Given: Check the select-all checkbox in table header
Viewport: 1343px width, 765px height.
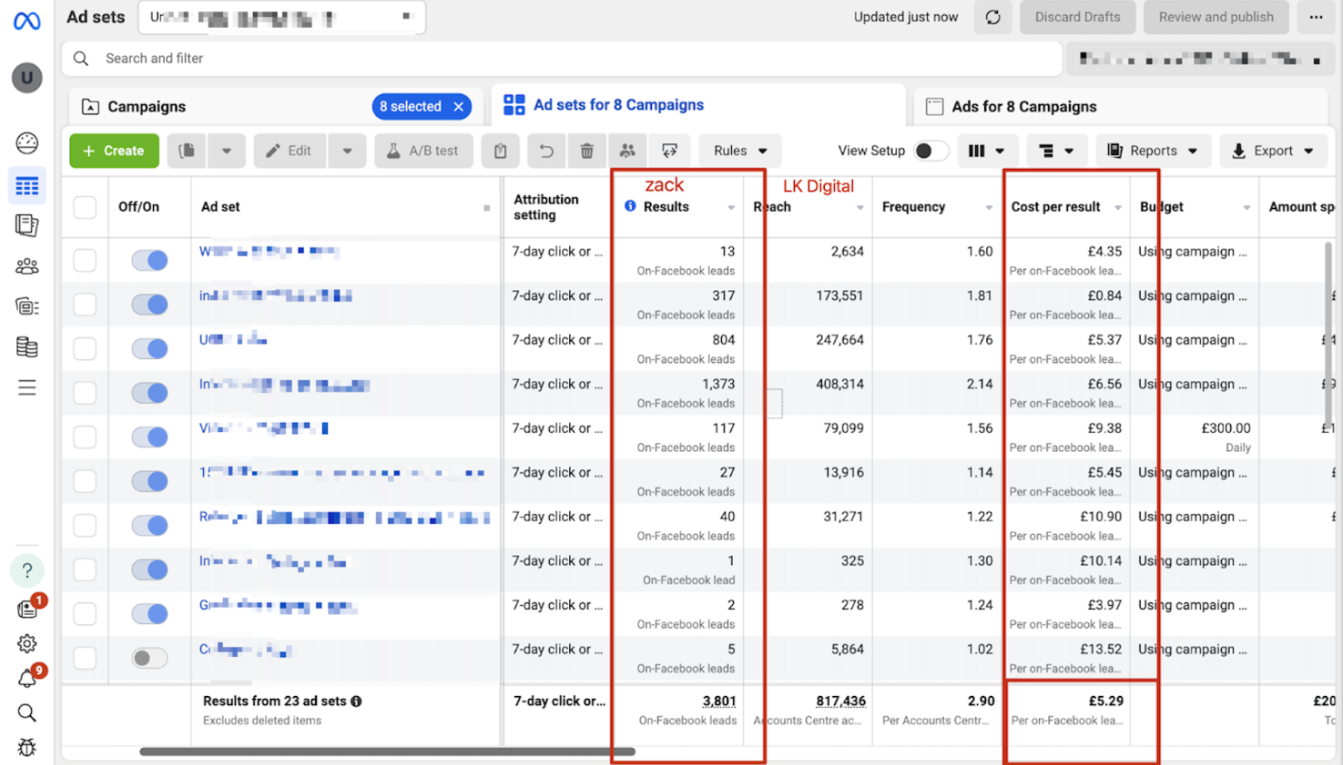Looking at the screenshot, I should click(85, 207).
